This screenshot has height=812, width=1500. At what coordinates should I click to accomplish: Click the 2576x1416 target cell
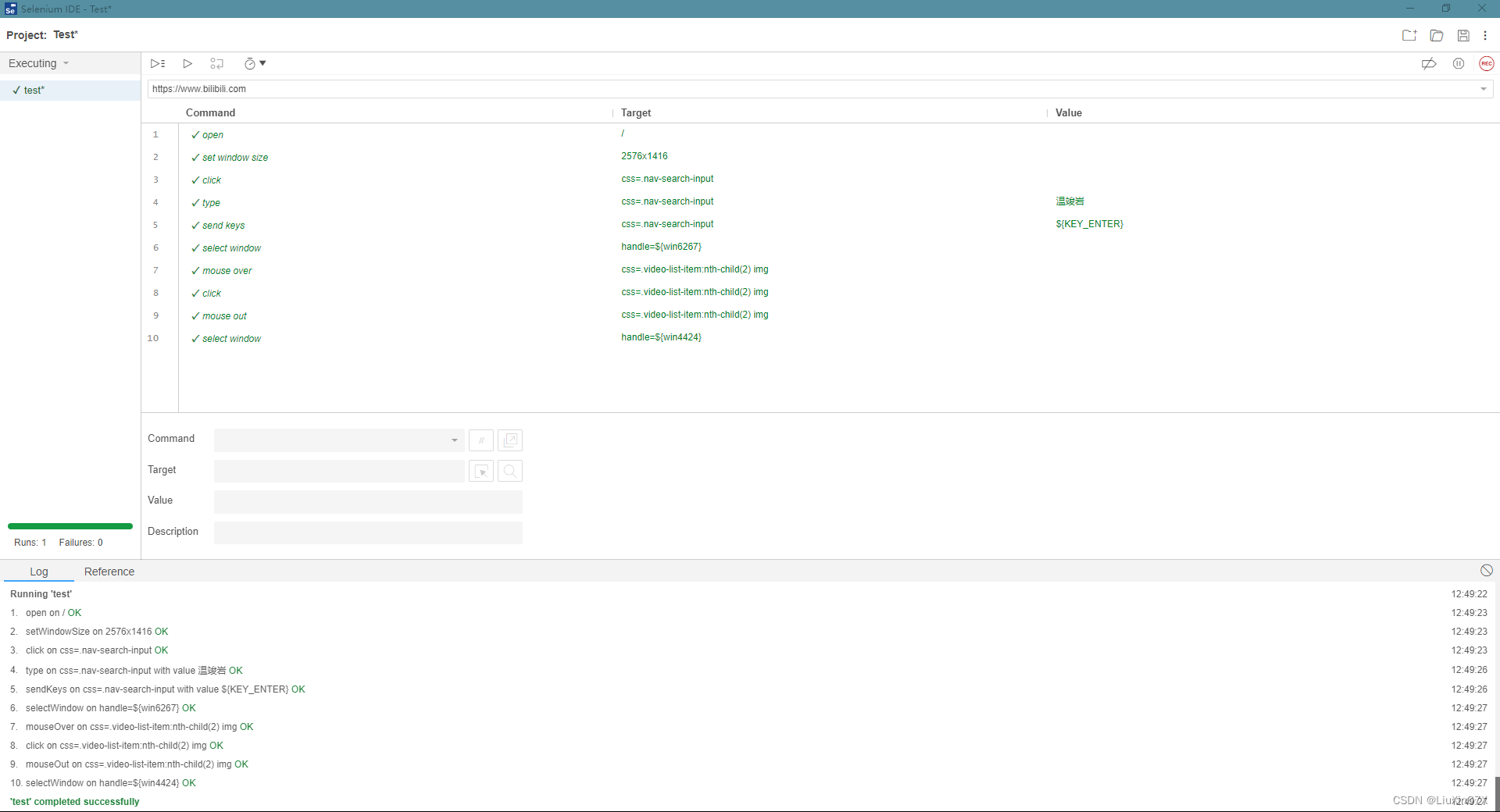645,156
